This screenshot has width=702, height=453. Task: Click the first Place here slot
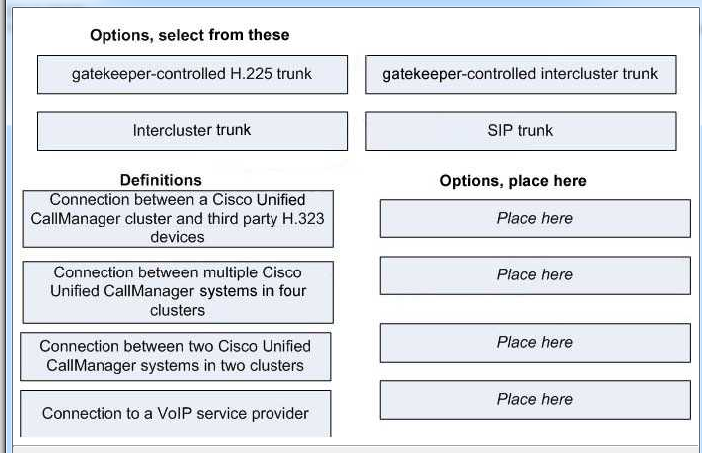click(535, 218)
